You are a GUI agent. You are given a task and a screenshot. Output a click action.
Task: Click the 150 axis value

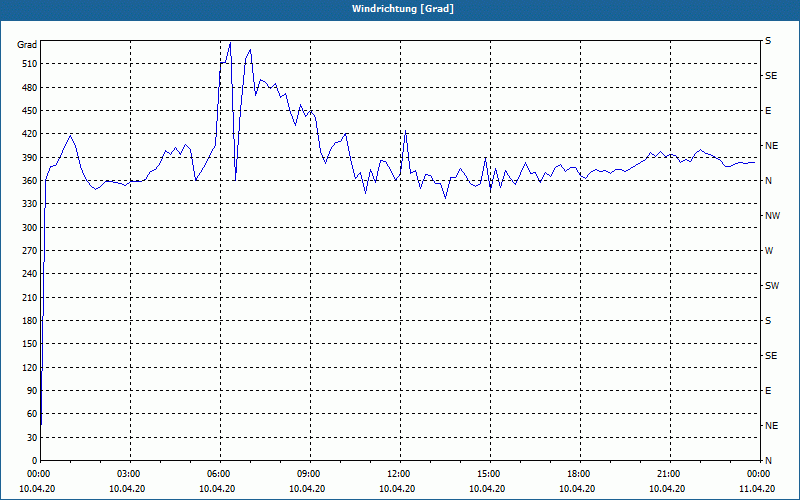tap(31, 344)
